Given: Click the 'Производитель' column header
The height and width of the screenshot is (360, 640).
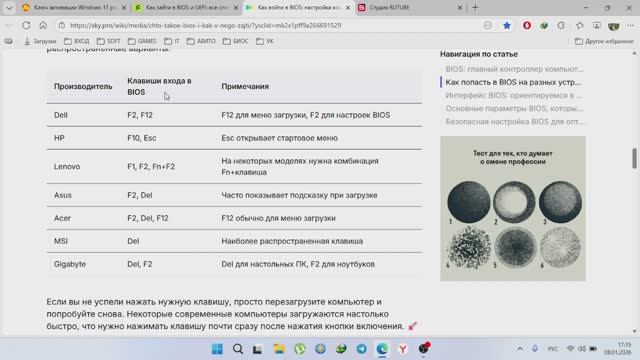Looking at the screenshot, I should click(x=83, y=87).
